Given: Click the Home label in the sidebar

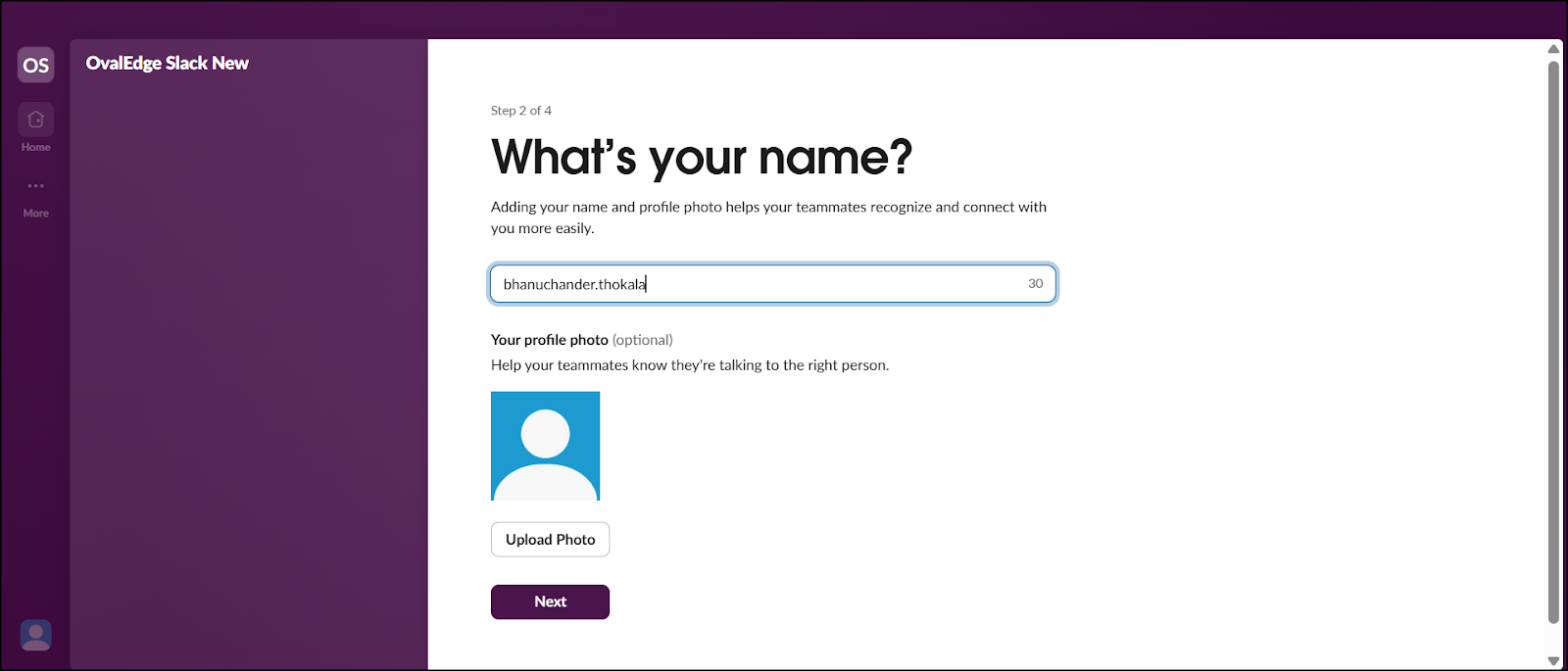Looking at the screenshot, I should point(36,148).
